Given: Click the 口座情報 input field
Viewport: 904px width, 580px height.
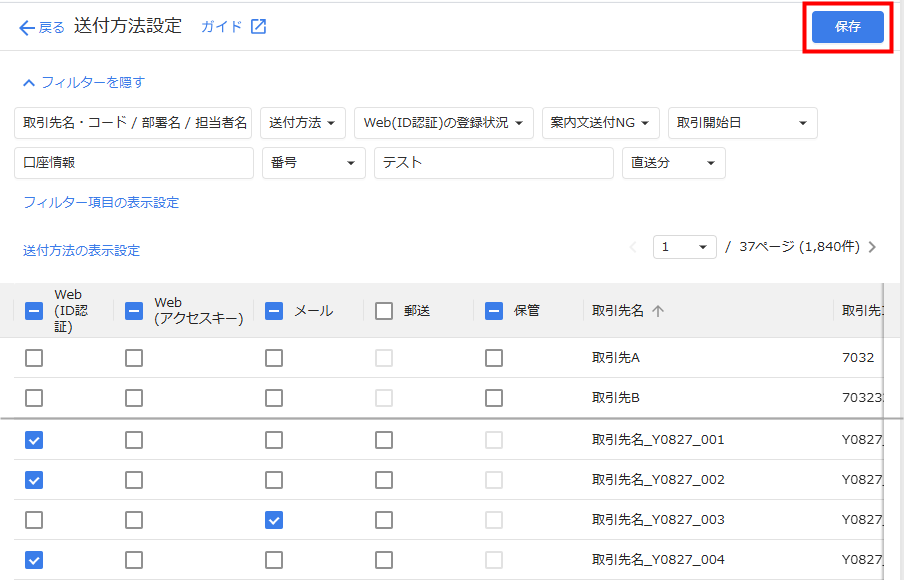Looking at the screenshot, I should (x=134, y=163).
